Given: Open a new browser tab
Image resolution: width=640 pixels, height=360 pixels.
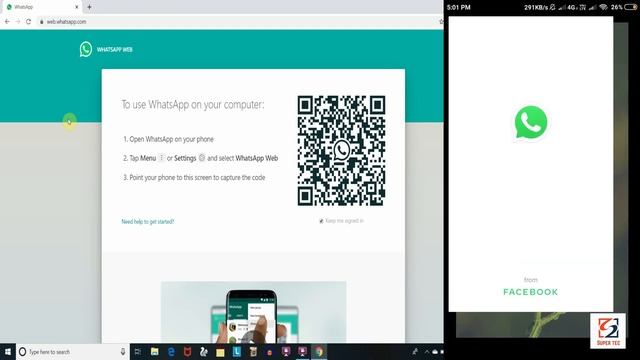Looking at the screenshot, I should click(89, 7).
